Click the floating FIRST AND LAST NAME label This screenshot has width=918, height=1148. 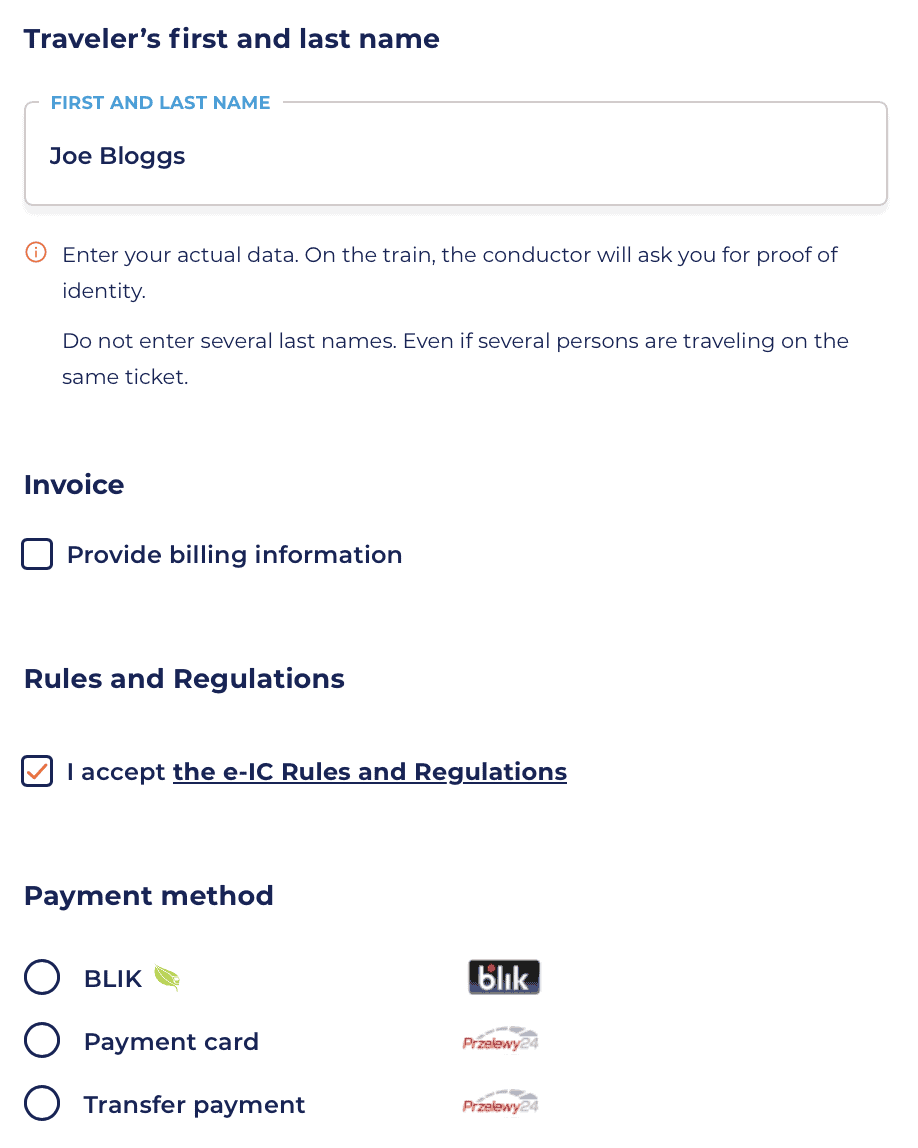tap(160, 103)
